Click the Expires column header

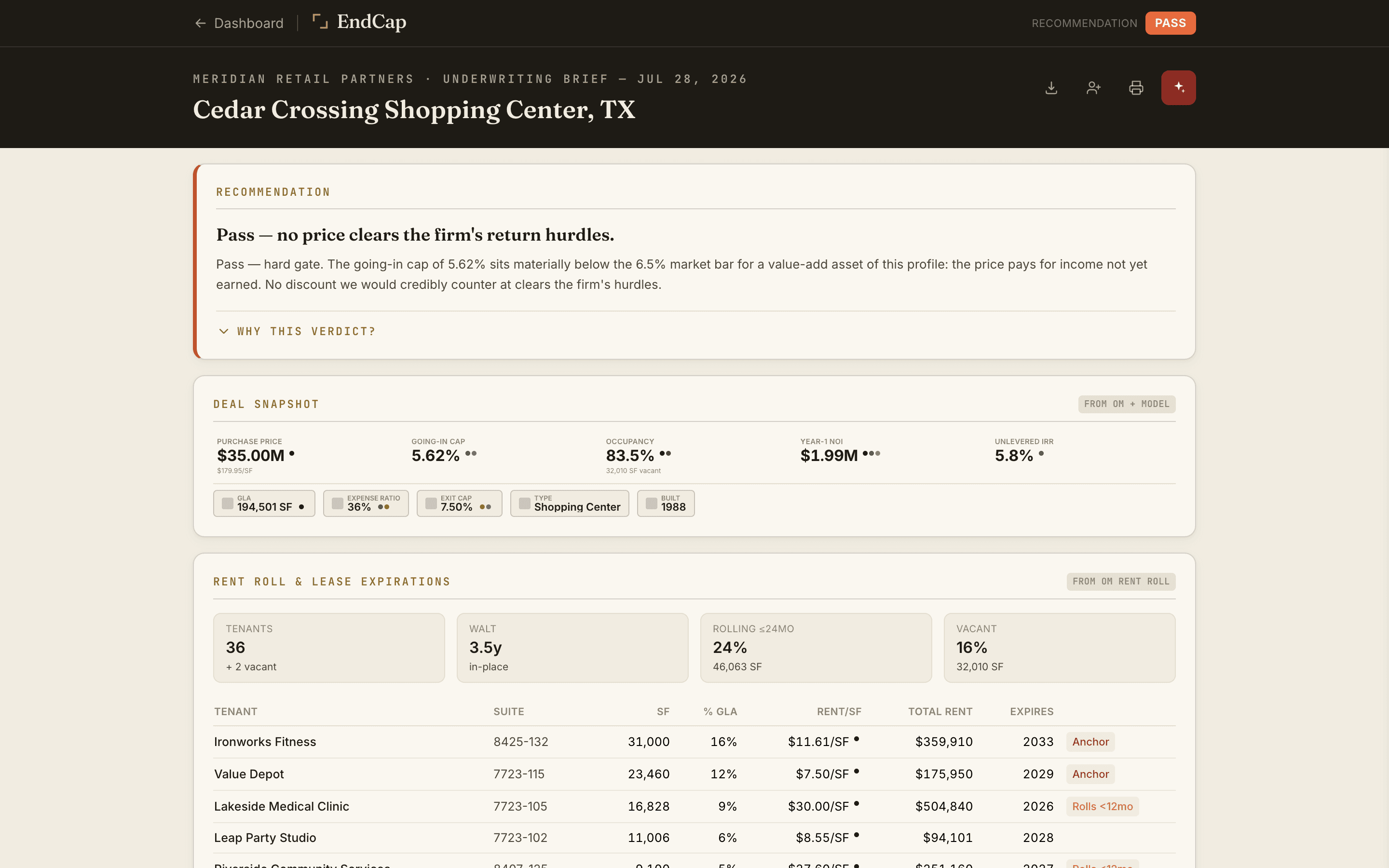pyautogui.click(x=1032, y=711)
